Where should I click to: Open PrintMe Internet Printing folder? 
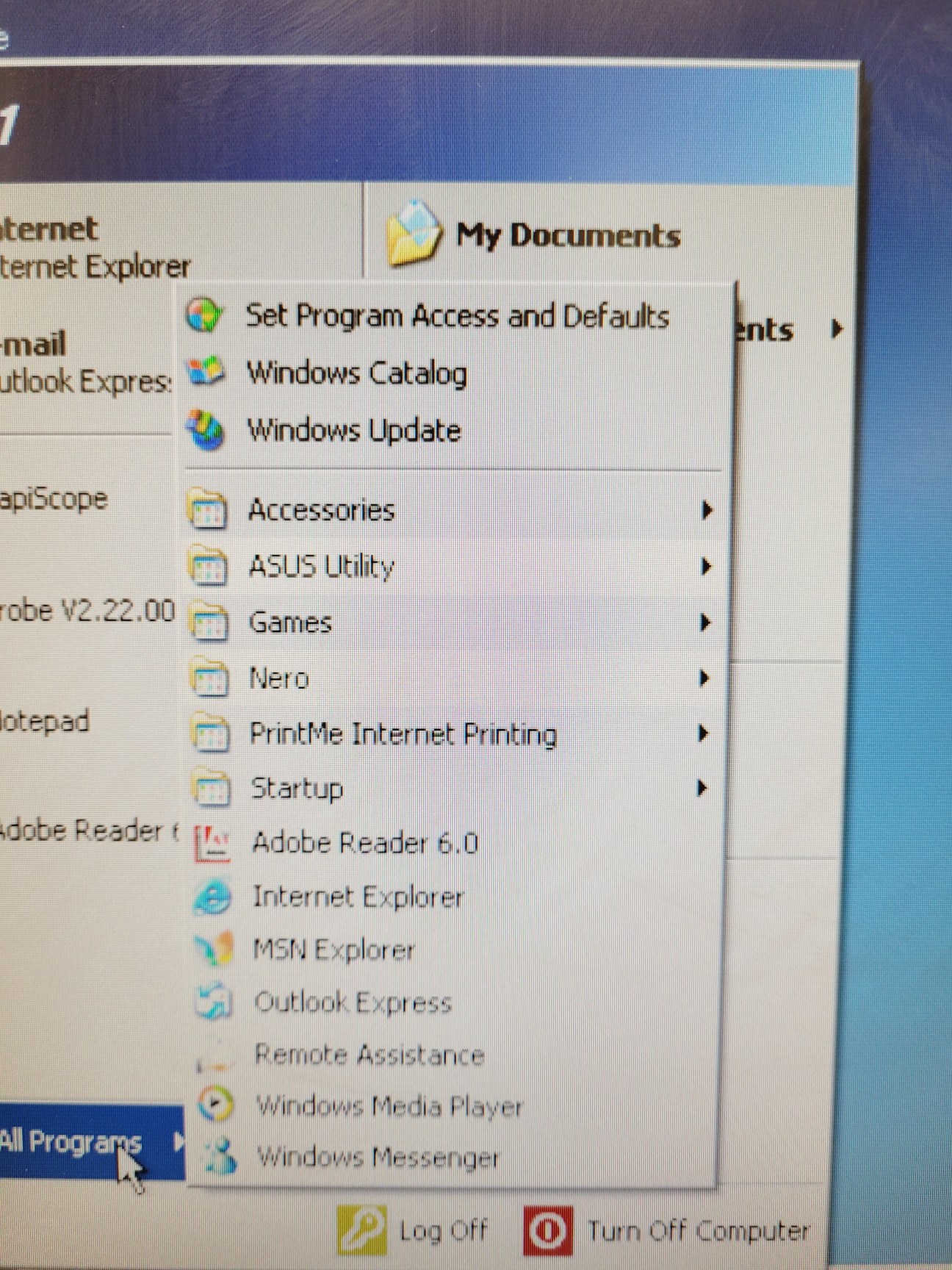click(x=403, y=734)
